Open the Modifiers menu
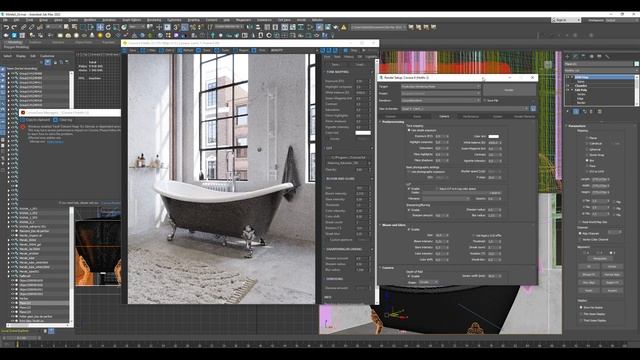Image resolution: width=640 pixels, height=360 pixels. click(x=90, y=20)
